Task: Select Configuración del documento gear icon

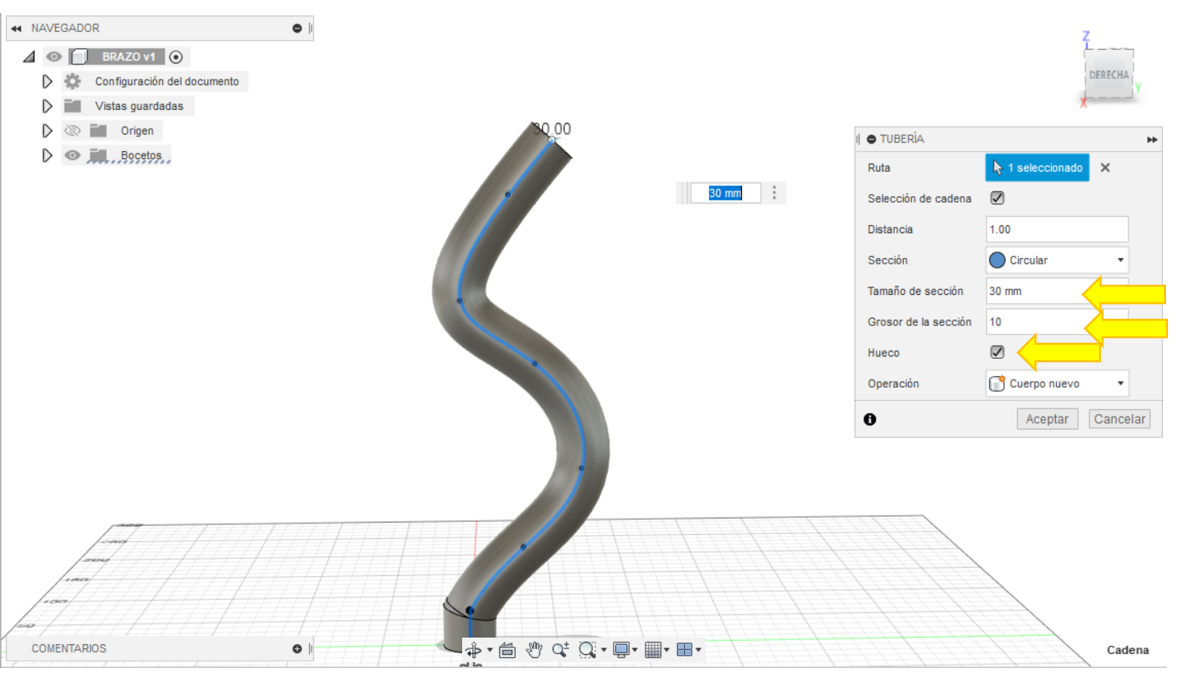Action: coord(72,81)
